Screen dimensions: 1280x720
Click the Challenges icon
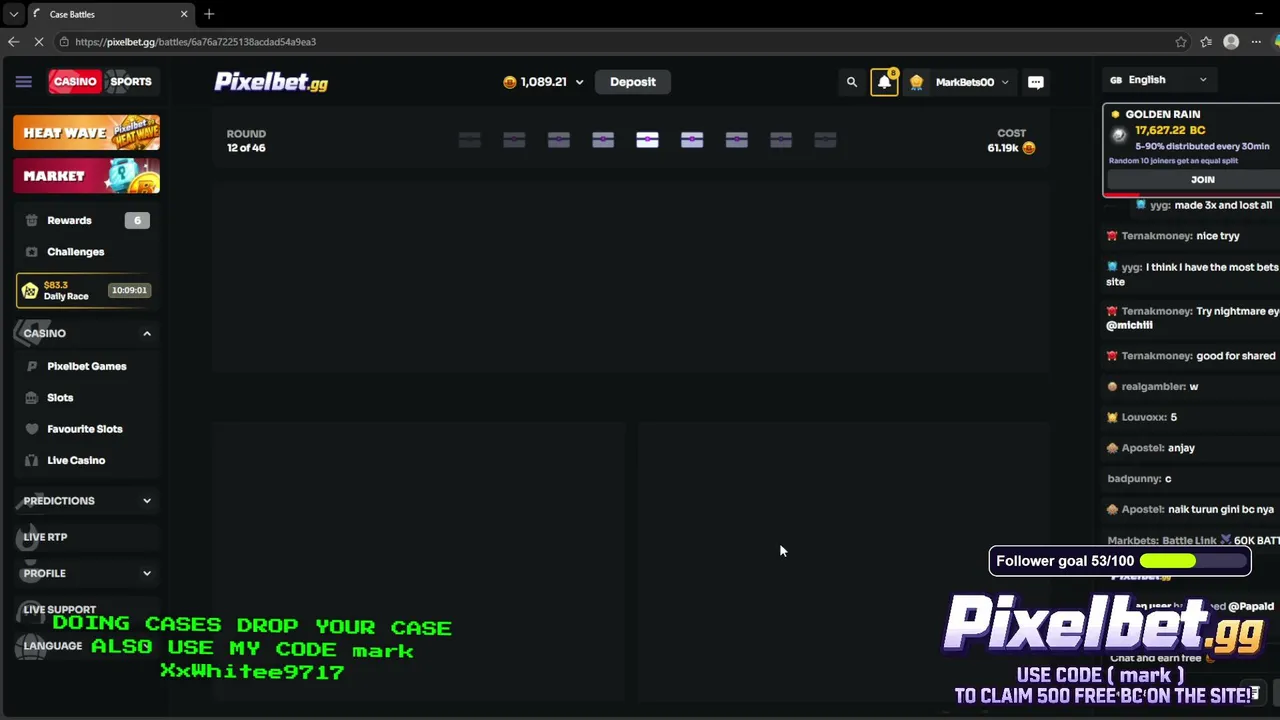point(31,252)
